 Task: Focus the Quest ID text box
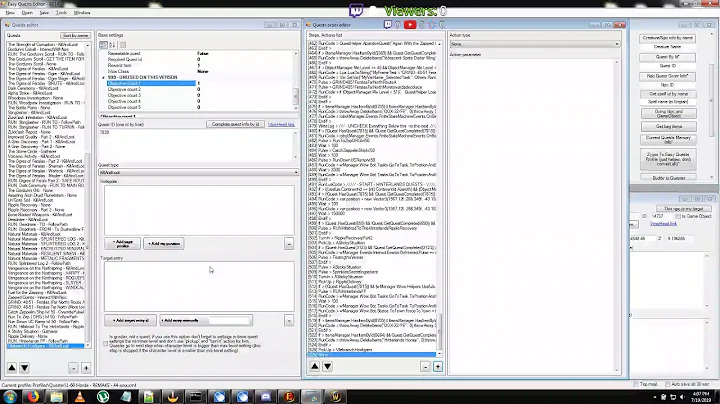coord(196,145)
